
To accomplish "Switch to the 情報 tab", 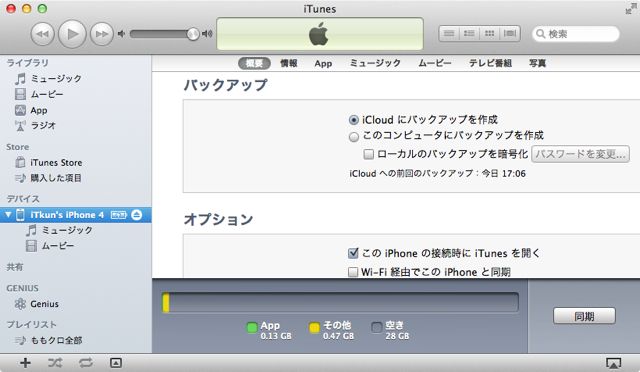I will point(289,63).
